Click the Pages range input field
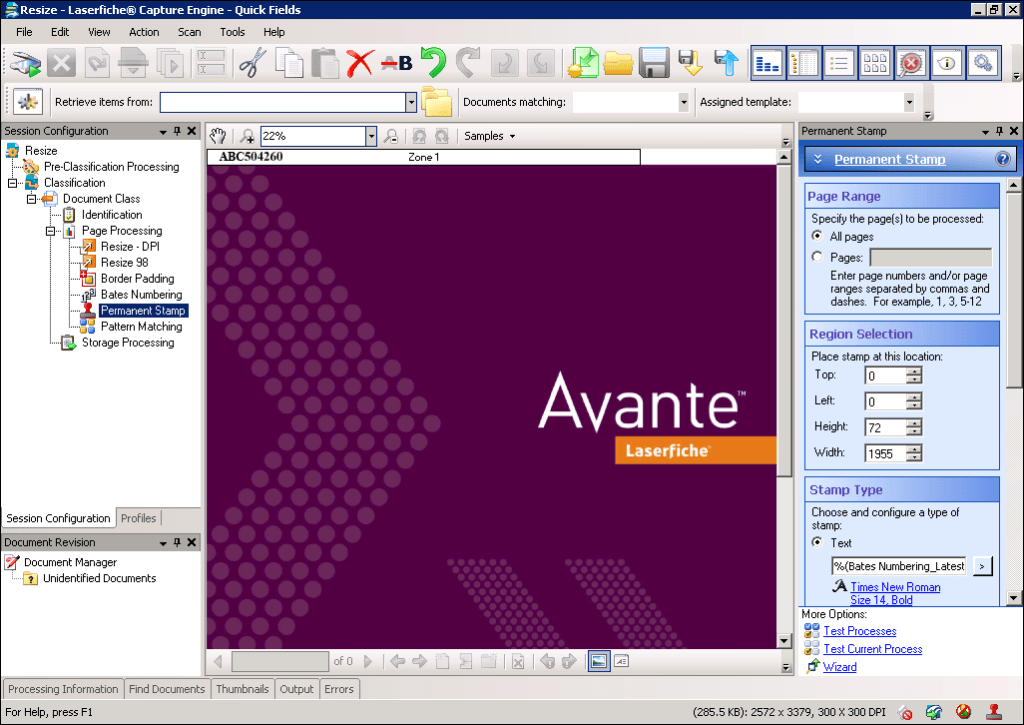This screenshot has width=1024, height=725. click(931, 257)
